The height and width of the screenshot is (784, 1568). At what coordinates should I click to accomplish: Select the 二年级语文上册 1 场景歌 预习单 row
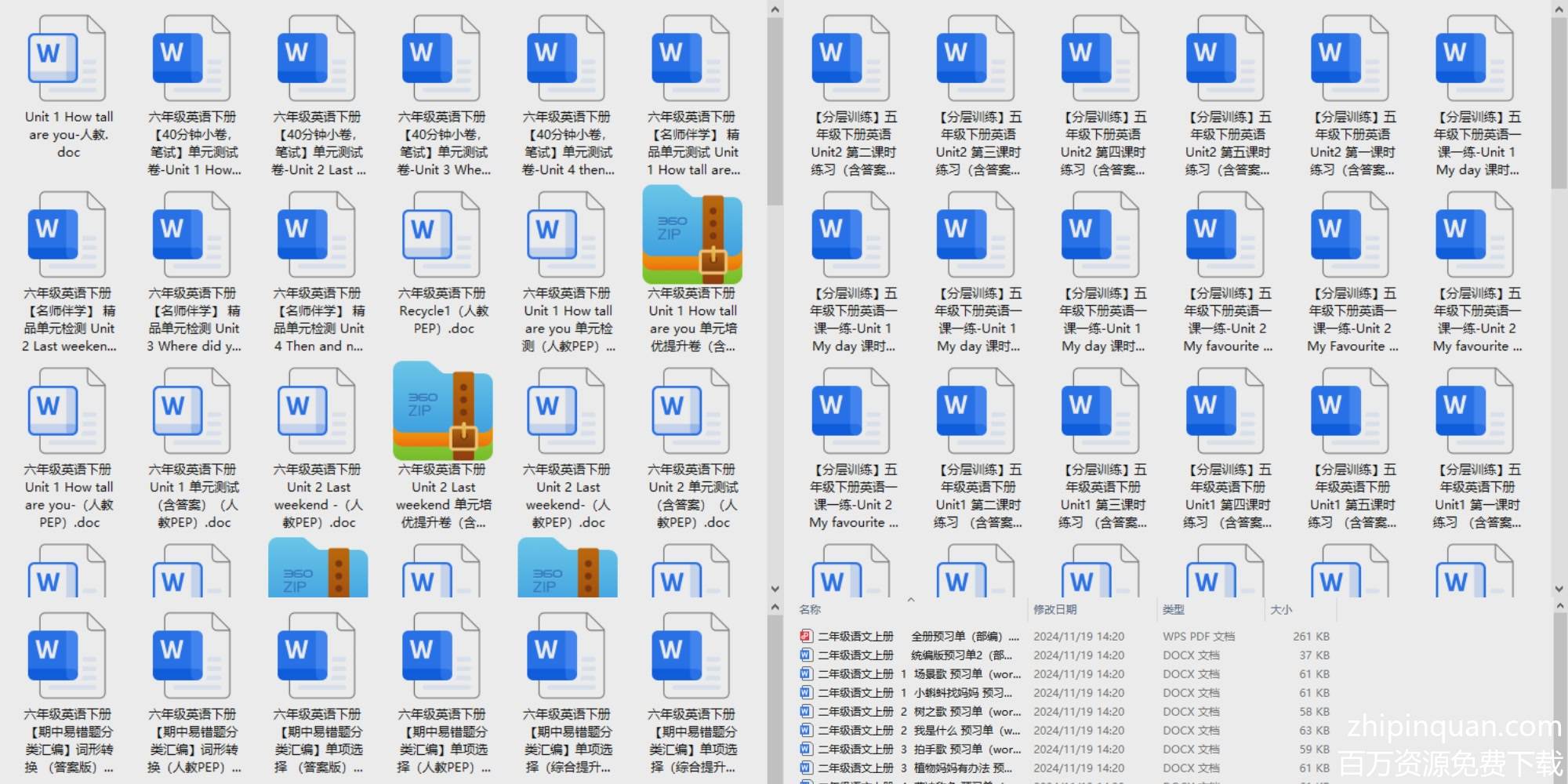pos(917,674)
